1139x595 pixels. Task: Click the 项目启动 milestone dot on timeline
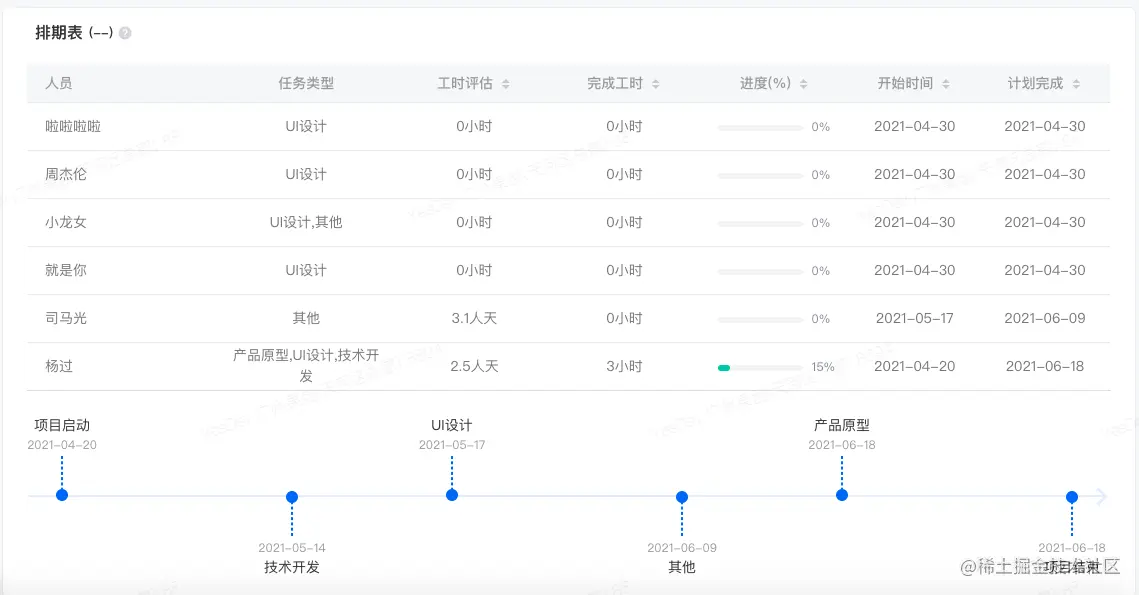click(62, 494)
